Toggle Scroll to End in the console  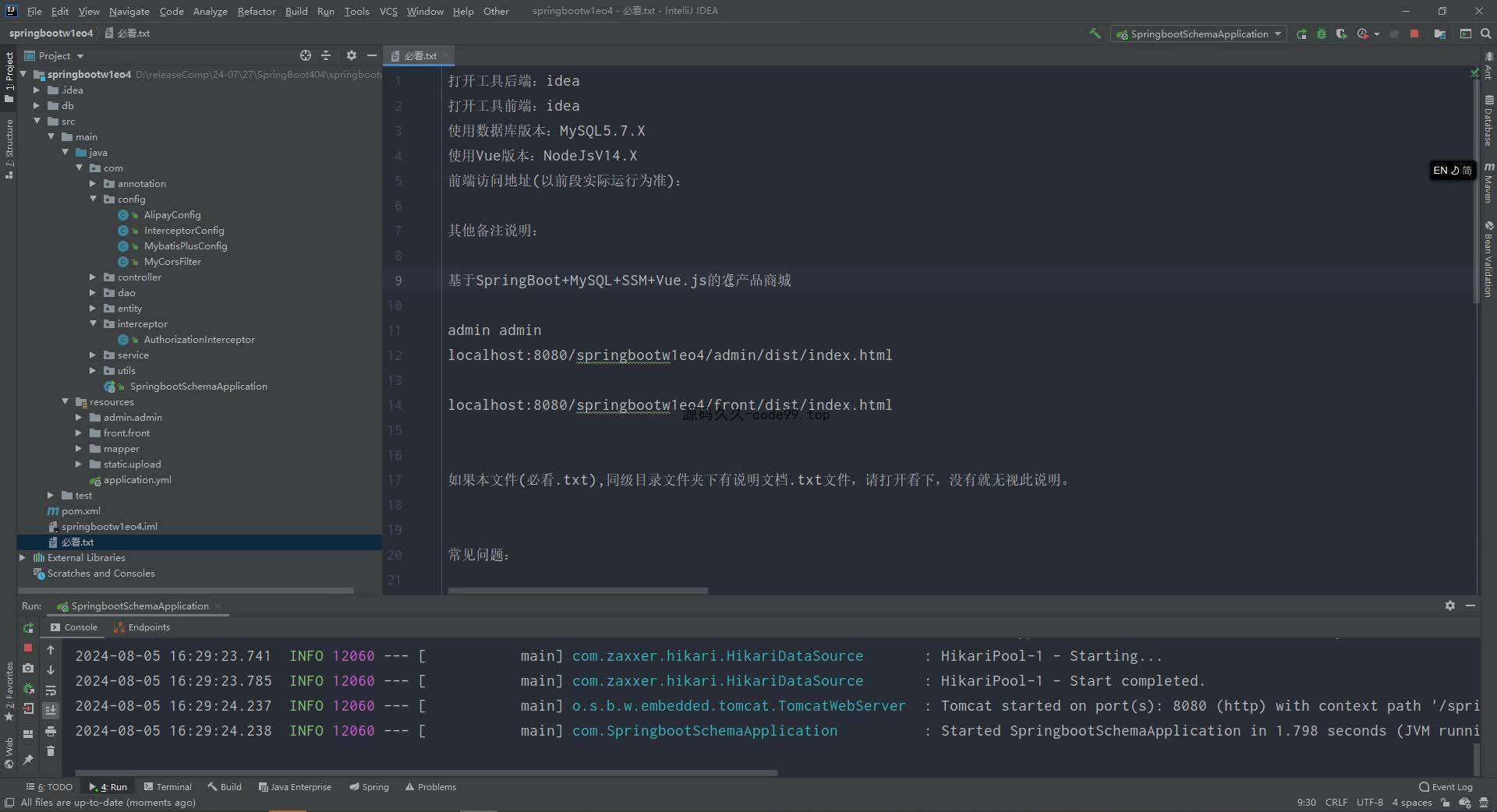(51, 710)
